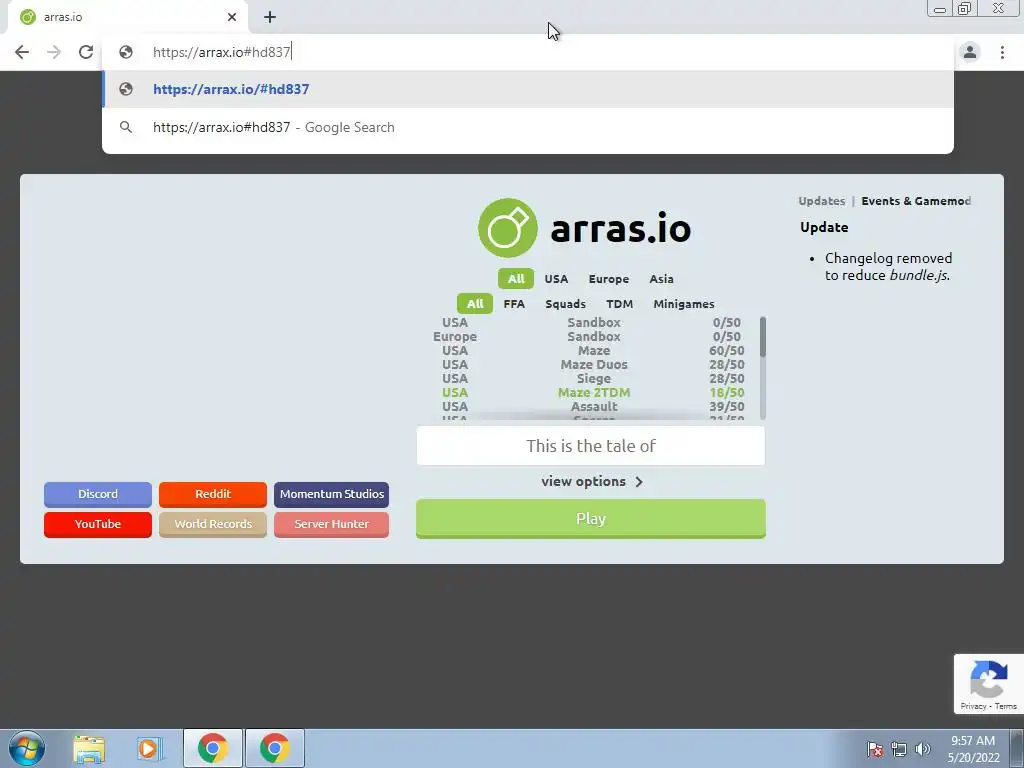1024x768 pixels.
Task: Select the Maze Duos server row
Action: coord(588,364)
